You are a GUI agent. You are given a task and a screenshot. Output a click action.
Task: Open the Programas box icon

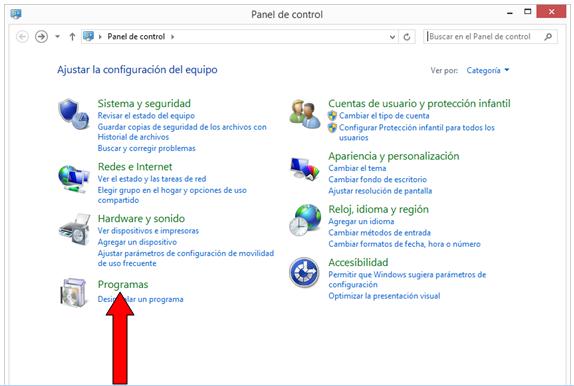(x=73, y=292)
